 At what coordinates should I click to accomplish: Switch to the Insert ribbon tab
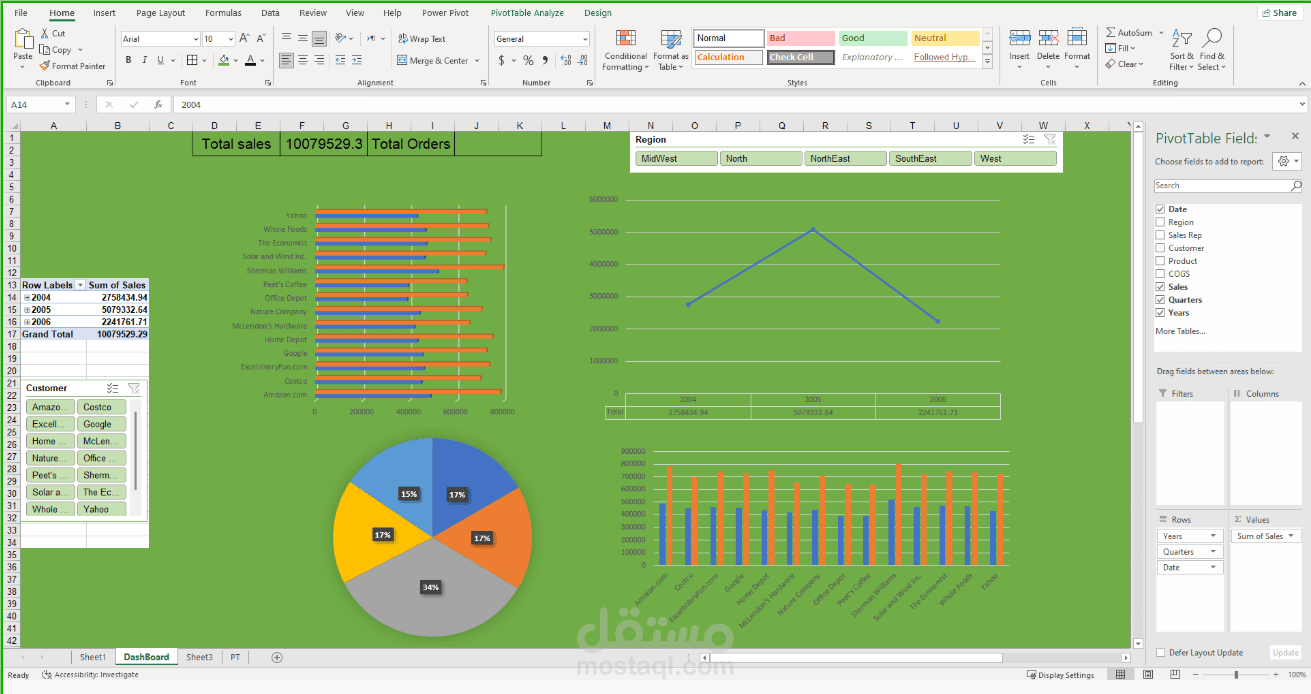104,13
